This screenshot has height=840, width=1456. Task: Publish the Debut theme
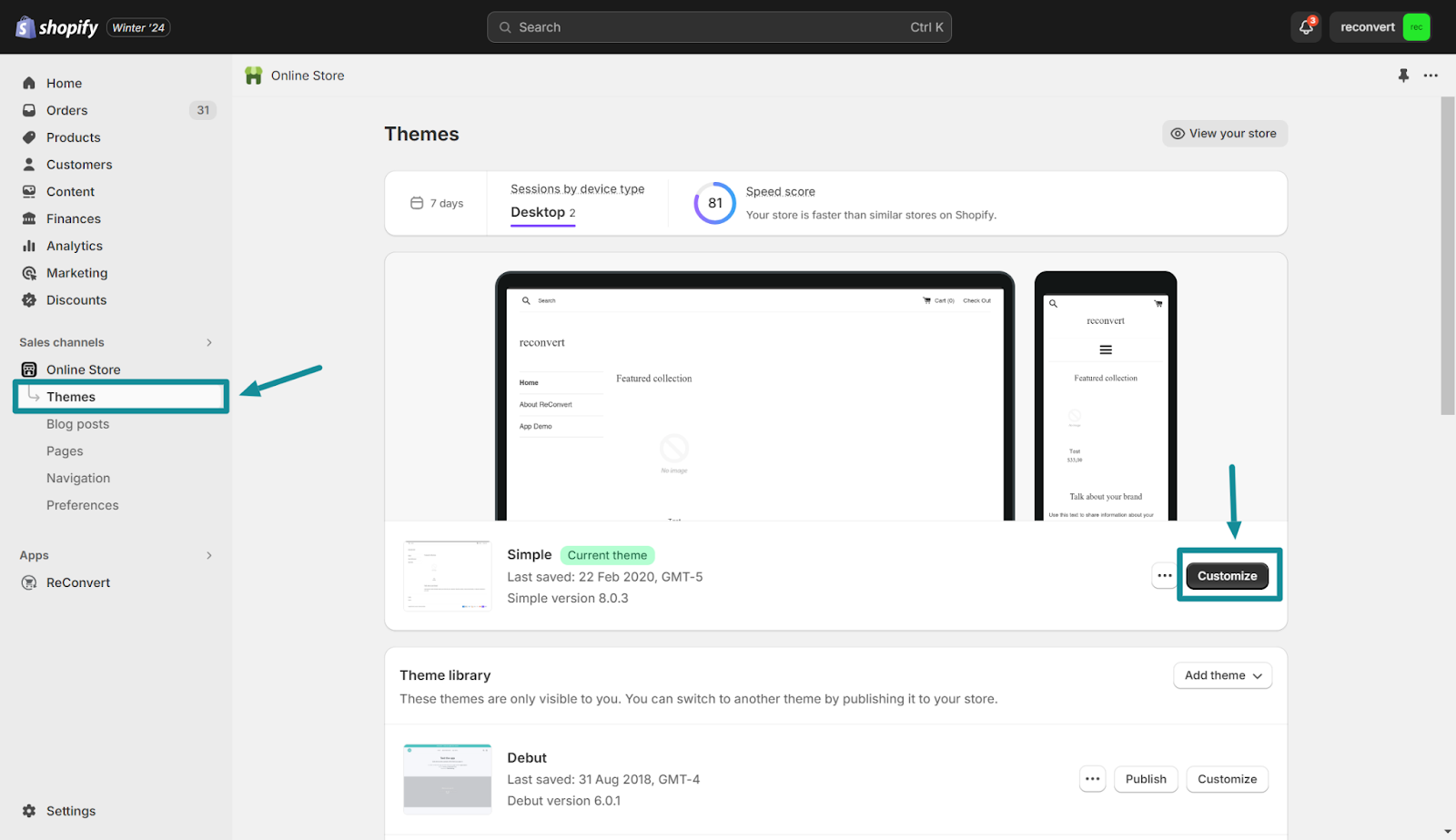[x=1146, y=779]
